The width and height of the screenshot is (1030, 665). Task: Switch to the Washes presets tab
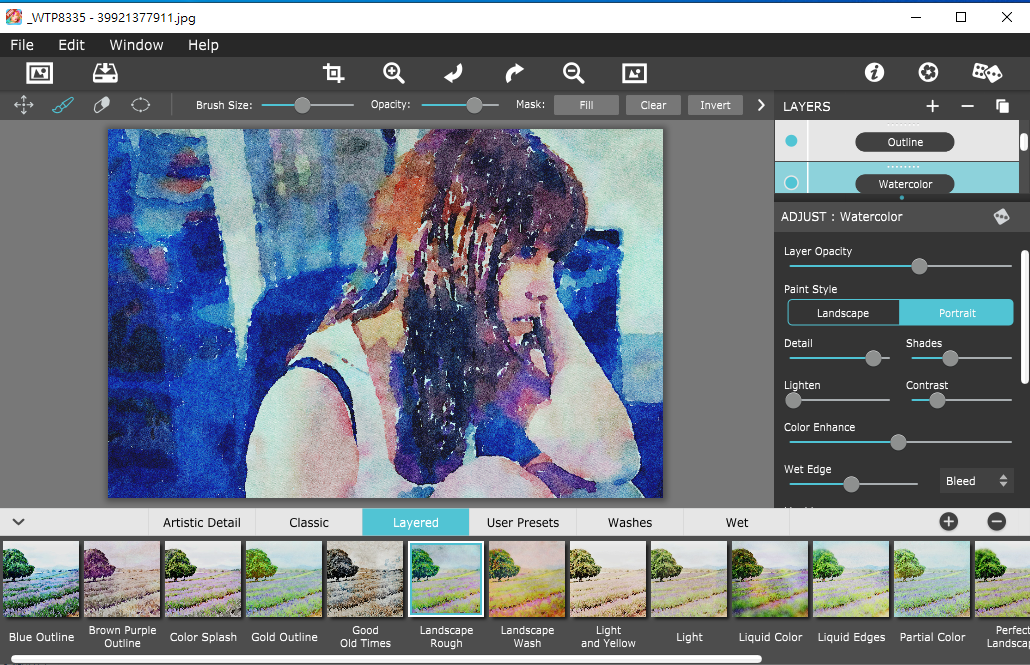tap(630, 522)
